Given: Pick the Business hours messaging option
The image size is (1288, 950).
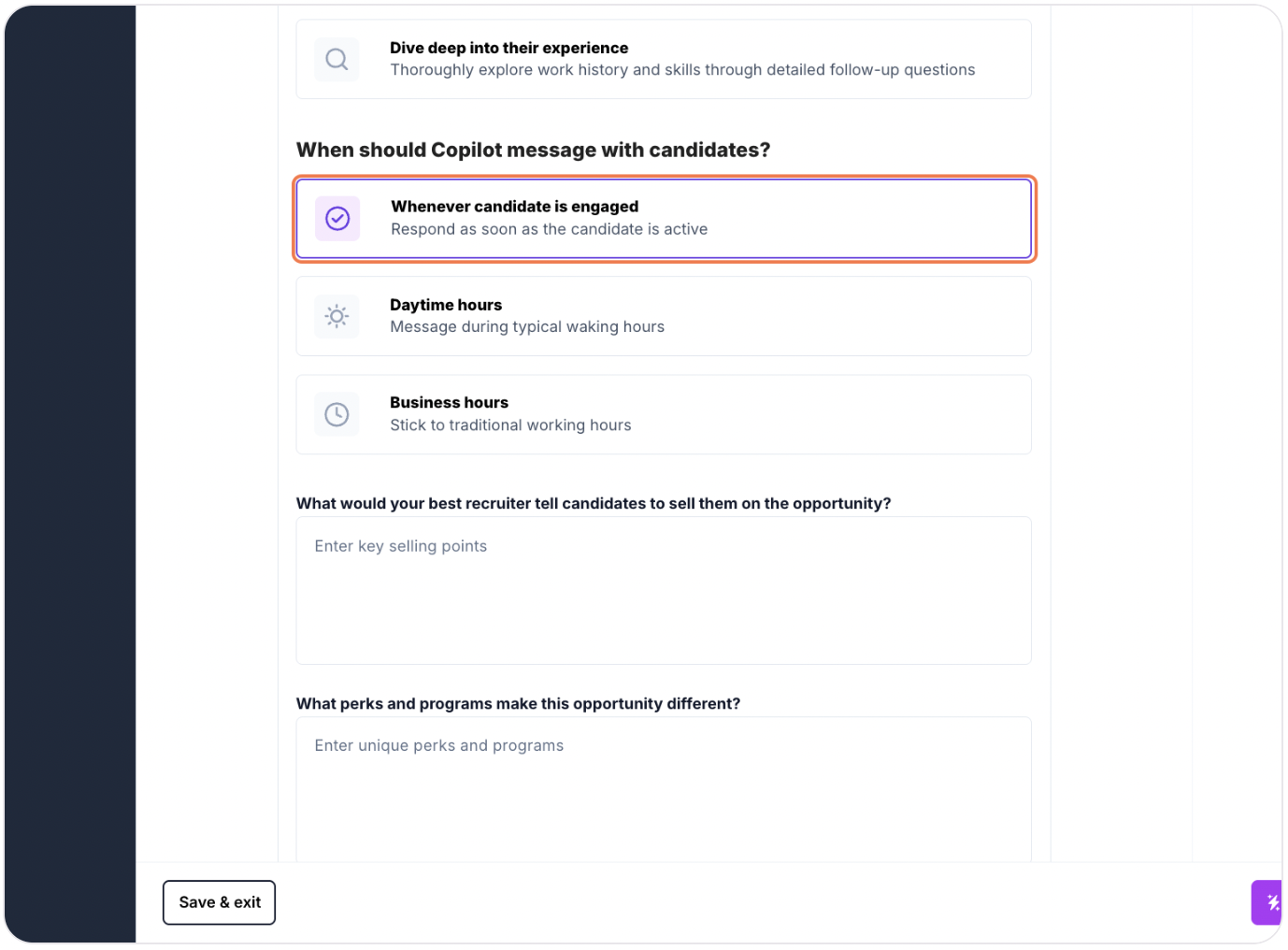Looking at the screenshot, I should (x=664, y=414).
